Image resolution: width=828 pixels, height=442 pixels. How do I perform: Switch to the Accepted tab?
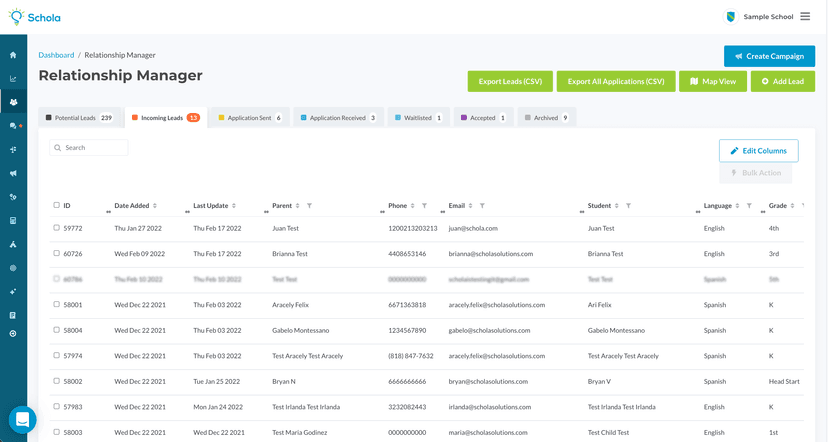click(x=484, y=118)
